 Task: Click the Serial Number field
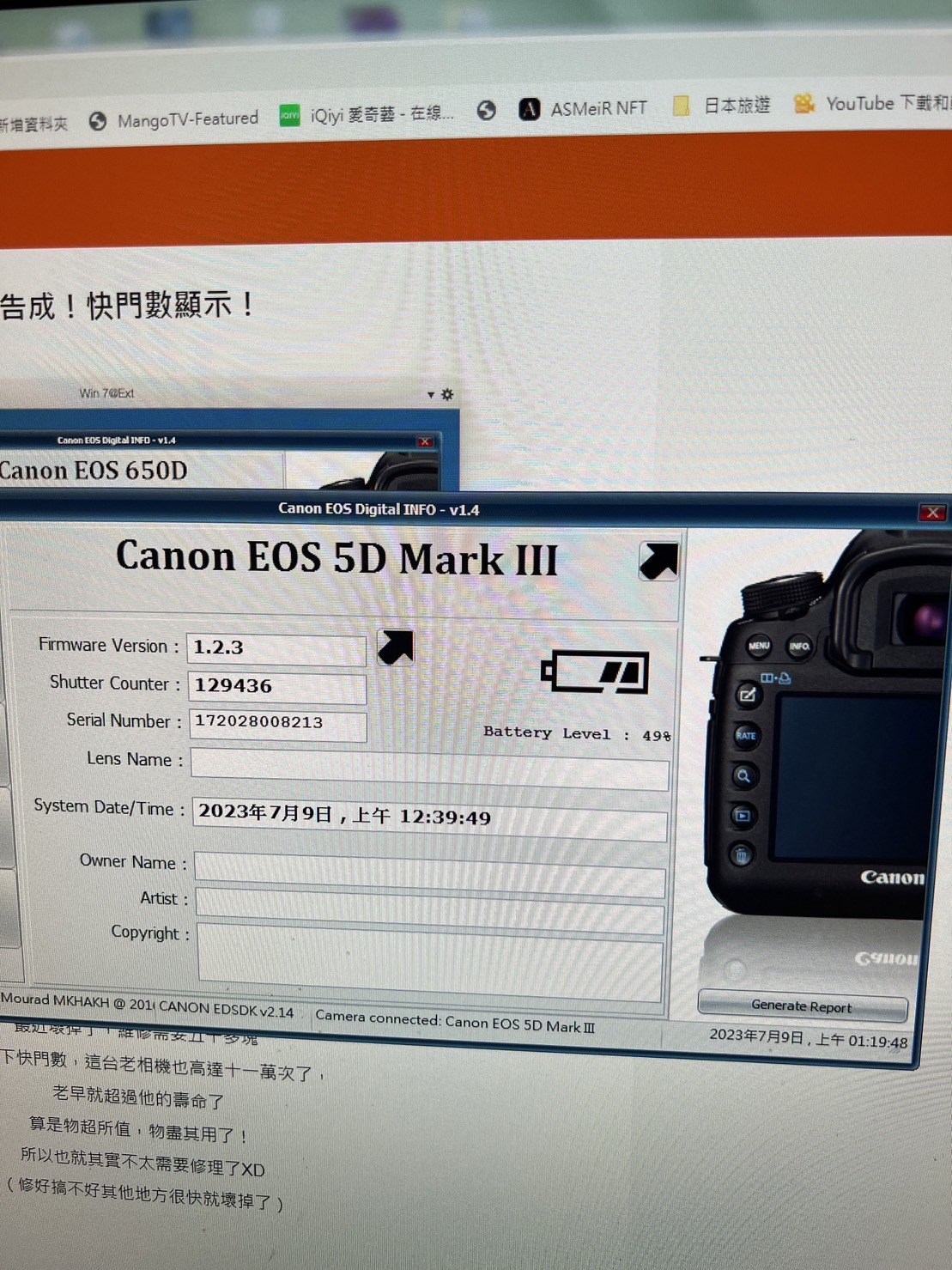tap(276, 725)
